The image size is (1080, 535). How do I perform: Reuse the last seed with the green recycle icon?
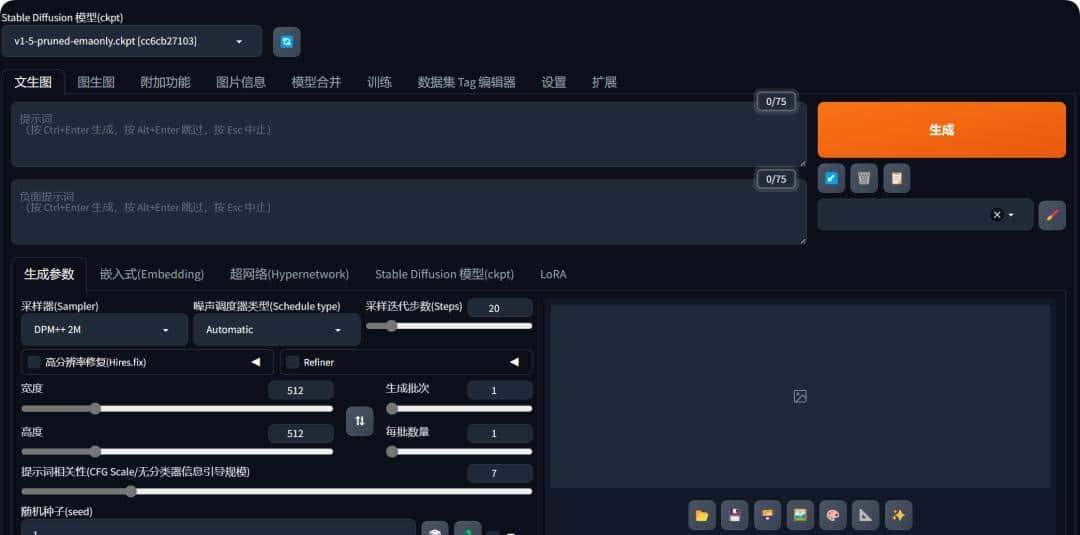[x=468, y=528]
